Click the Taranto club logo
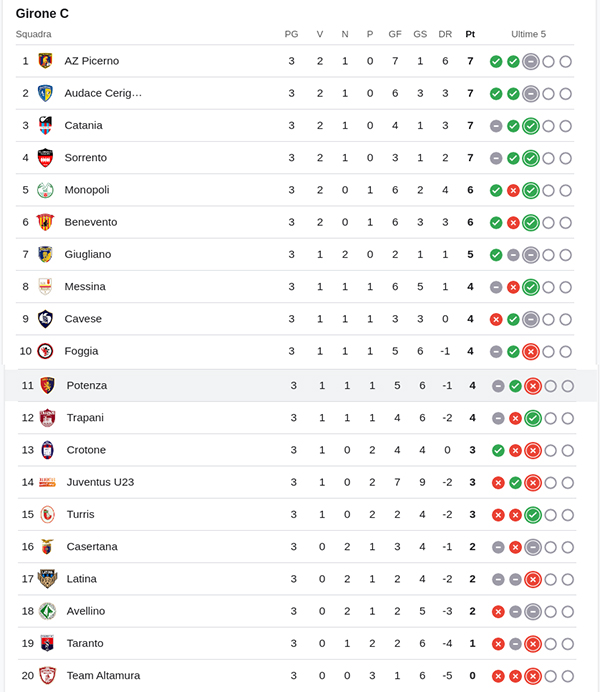Viewport: 600px width, 692px height. pyautogui.click(x=47, y=643)
